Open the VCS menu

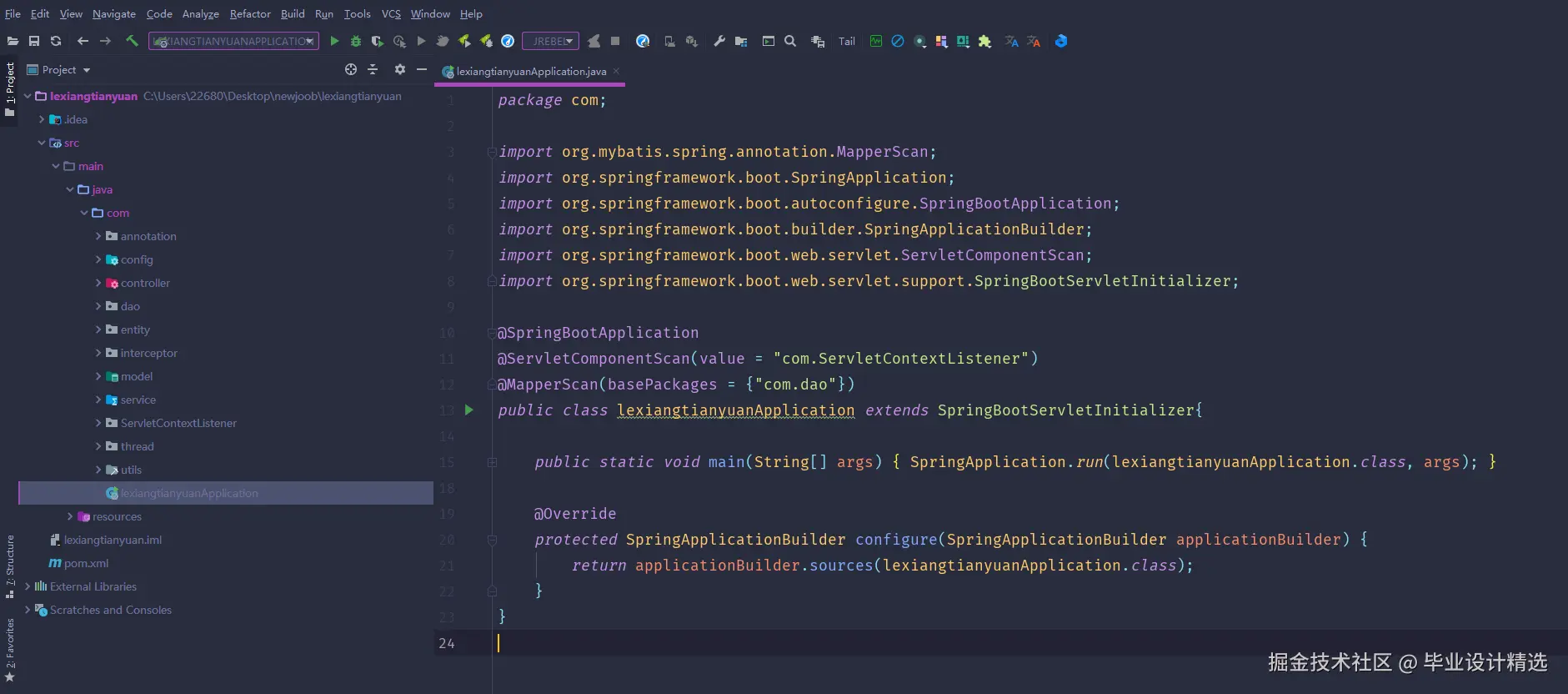391,13
